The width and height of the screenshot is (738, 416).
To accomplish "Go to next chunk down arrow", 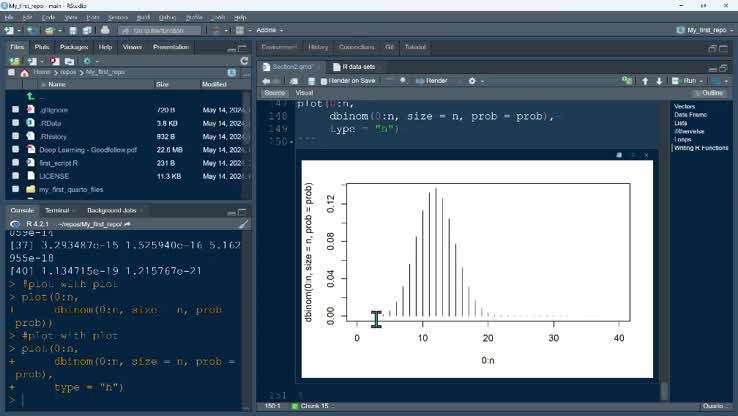I will click(x=659, y=81).
